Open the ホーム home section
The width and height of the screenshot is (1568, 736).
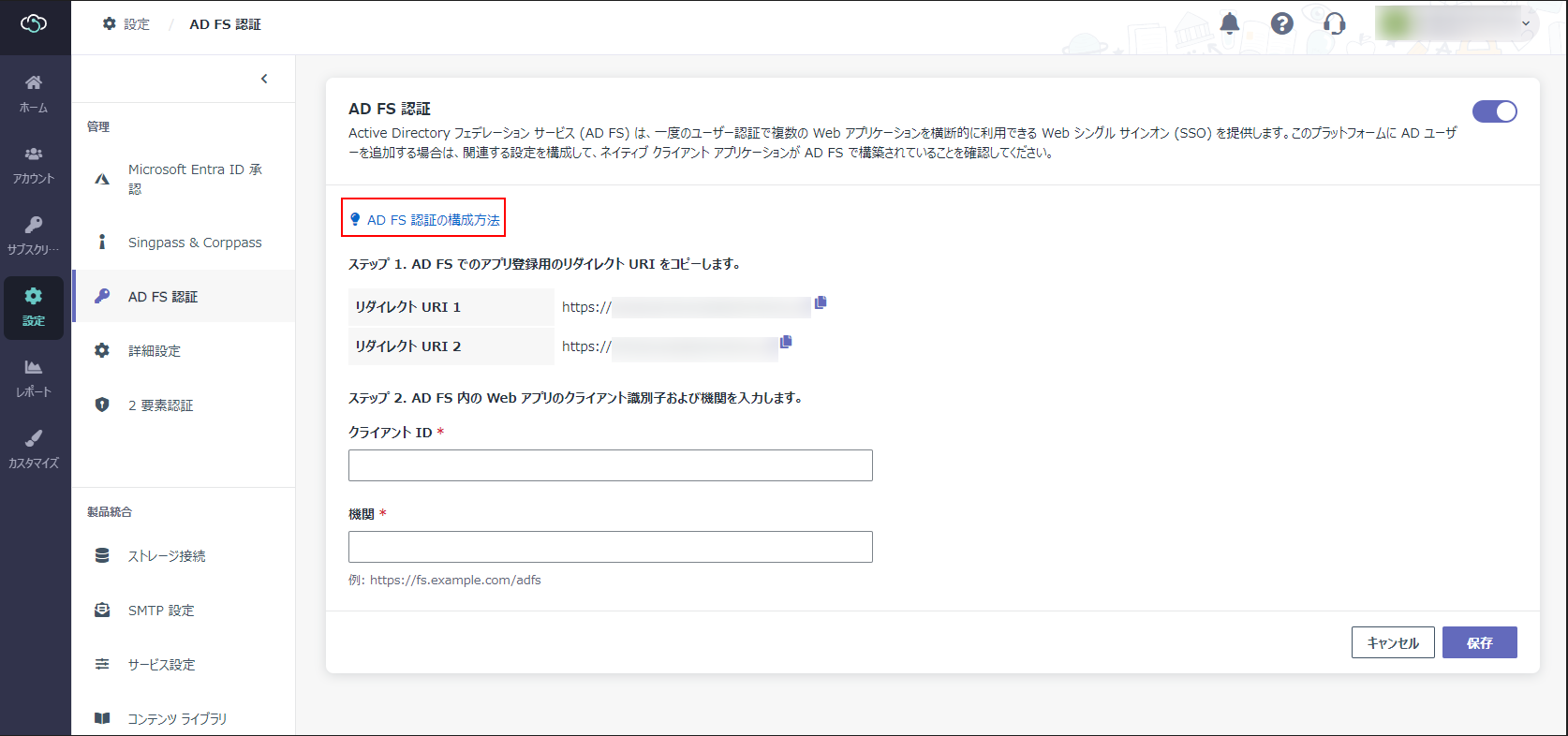34,94
